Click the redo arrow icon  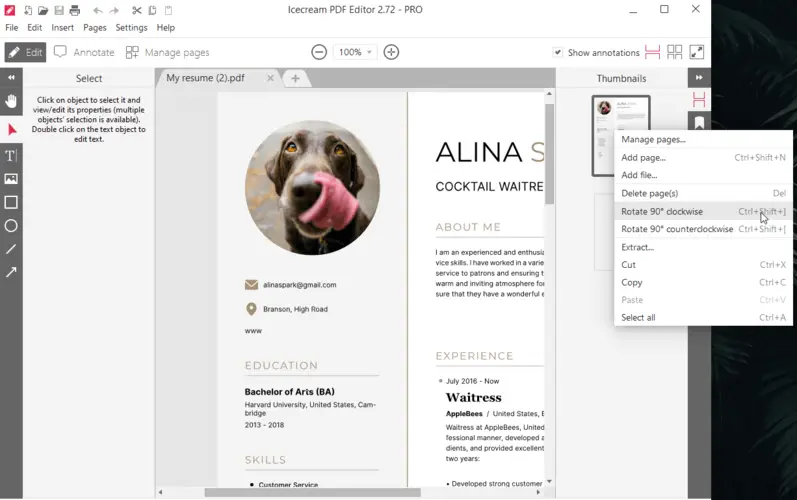tap(114, 10)
